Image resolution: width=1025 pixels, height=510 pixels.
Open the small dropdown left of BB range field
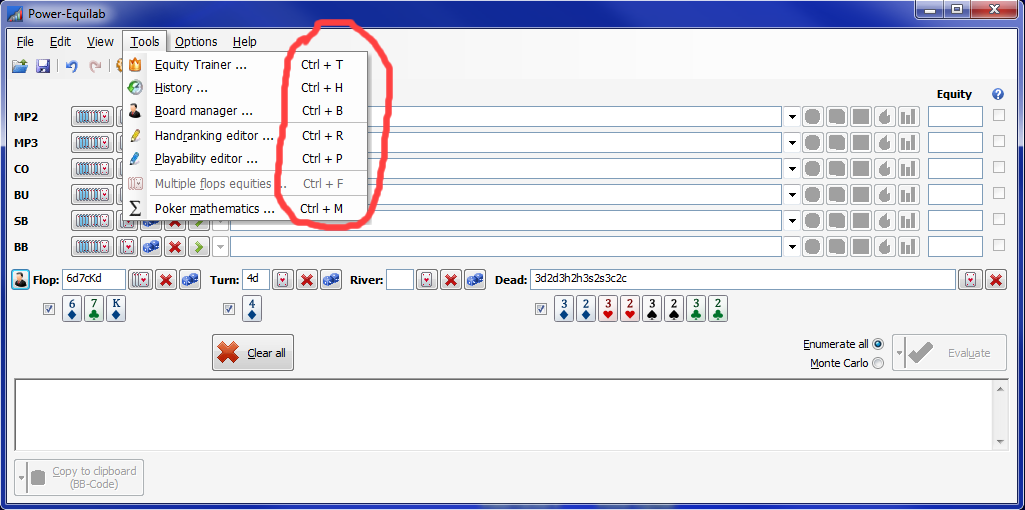click(x=221, y=246)
